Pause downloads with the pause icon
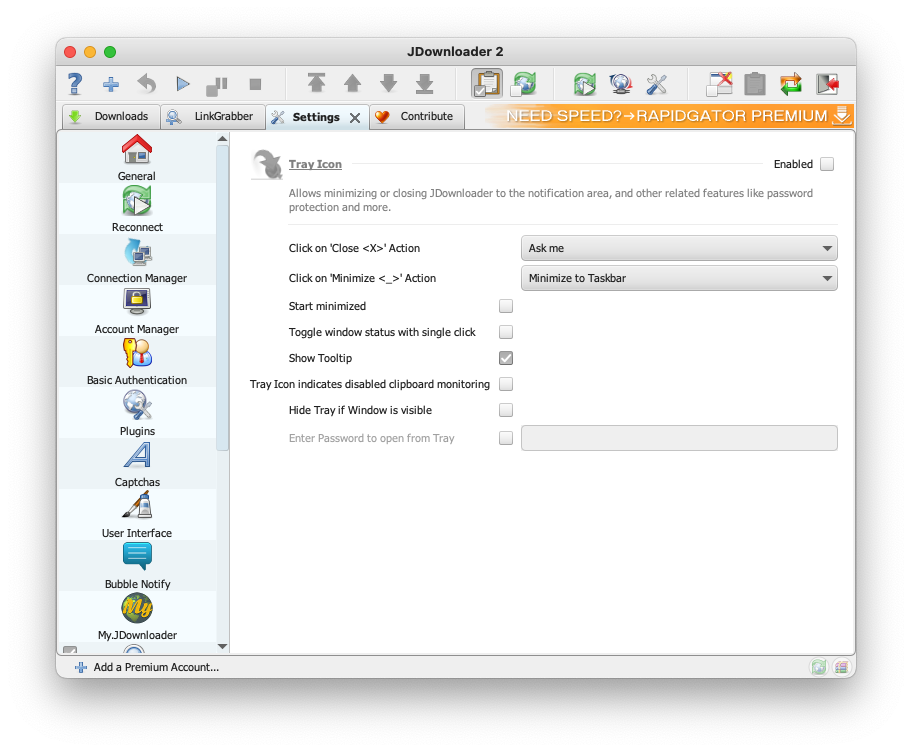The width and height of the screenshot is (912, 752). 218,85
